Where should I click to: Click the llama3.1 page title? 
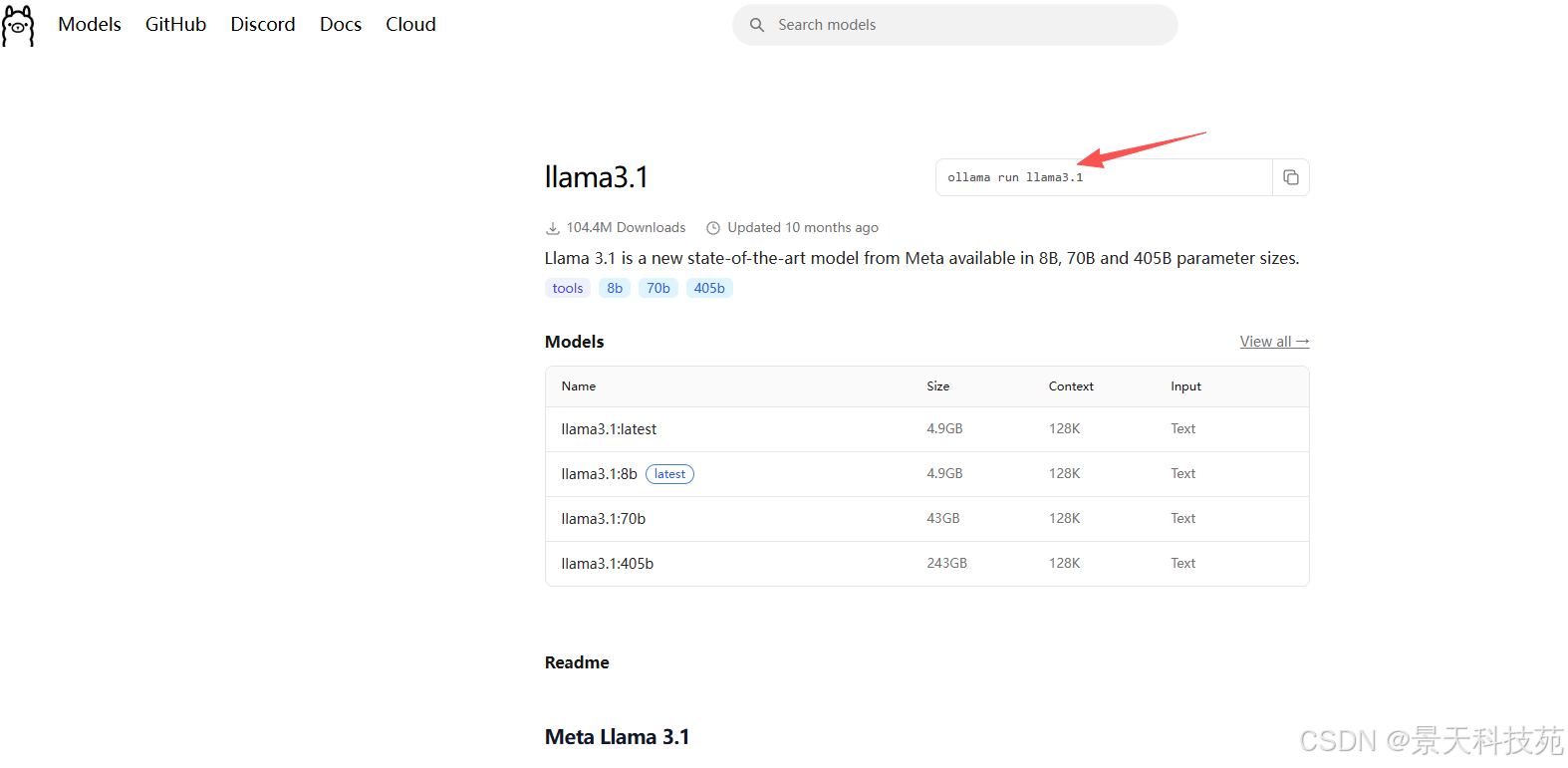pyautogui.click(x=597, y=177)
